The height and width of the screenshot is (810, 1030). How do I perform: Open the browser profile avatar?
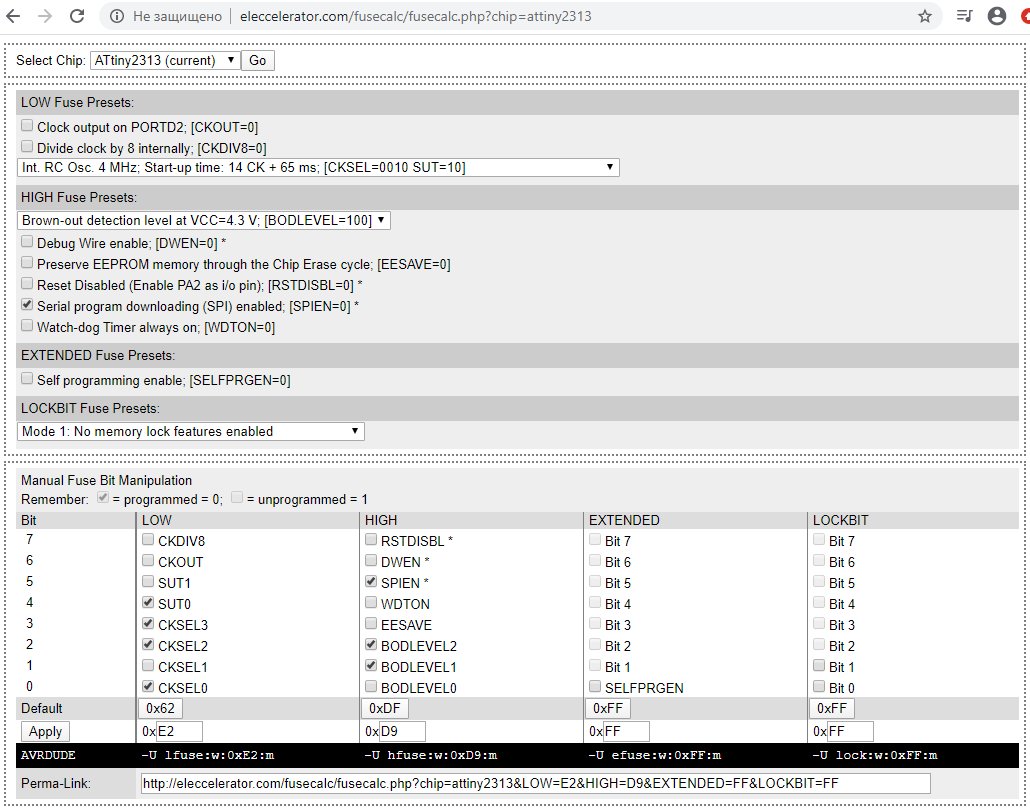coord(996,16)
